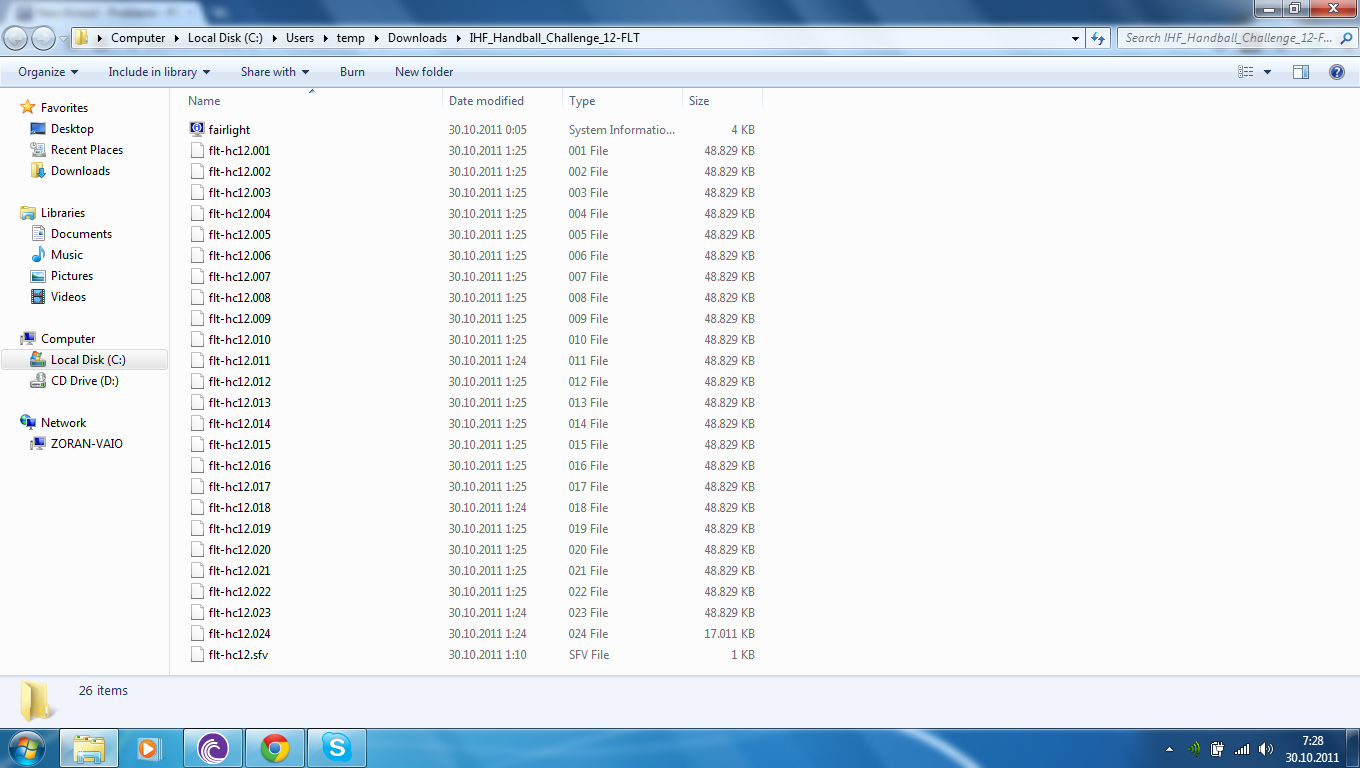Open the Include in library dropdown
Screen dimensions: 1360x768
click(160, 72)
